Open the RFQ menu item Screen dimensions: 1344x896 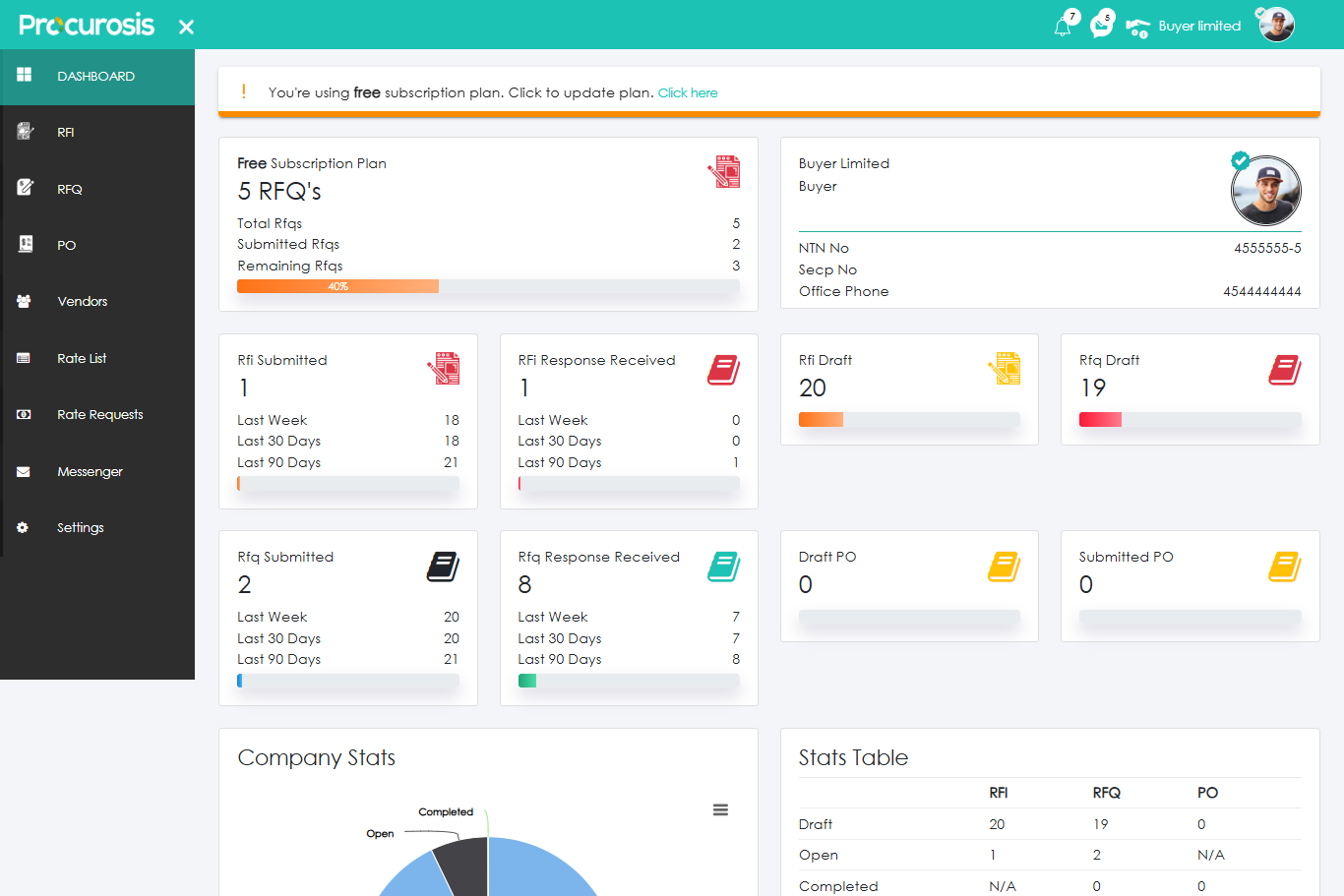pyautogui.click(x=69, y=190)
